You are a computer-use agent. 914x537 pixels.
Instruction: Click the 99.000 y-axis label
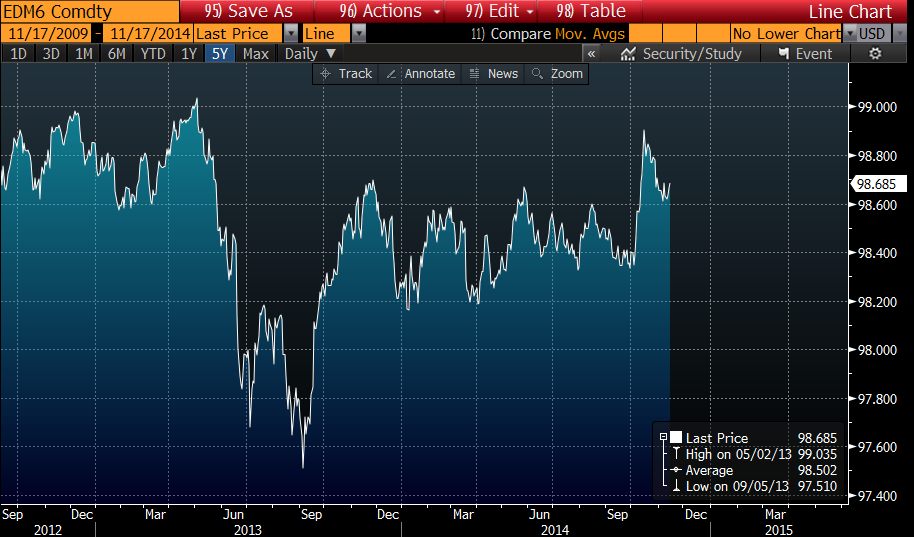877,107
